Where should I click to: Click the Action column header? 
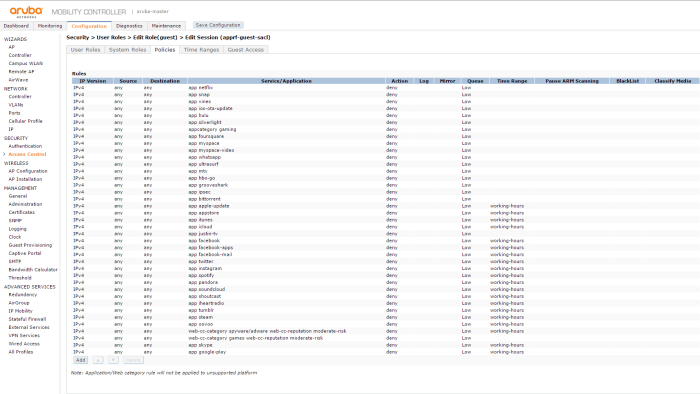tap(400, 81)
